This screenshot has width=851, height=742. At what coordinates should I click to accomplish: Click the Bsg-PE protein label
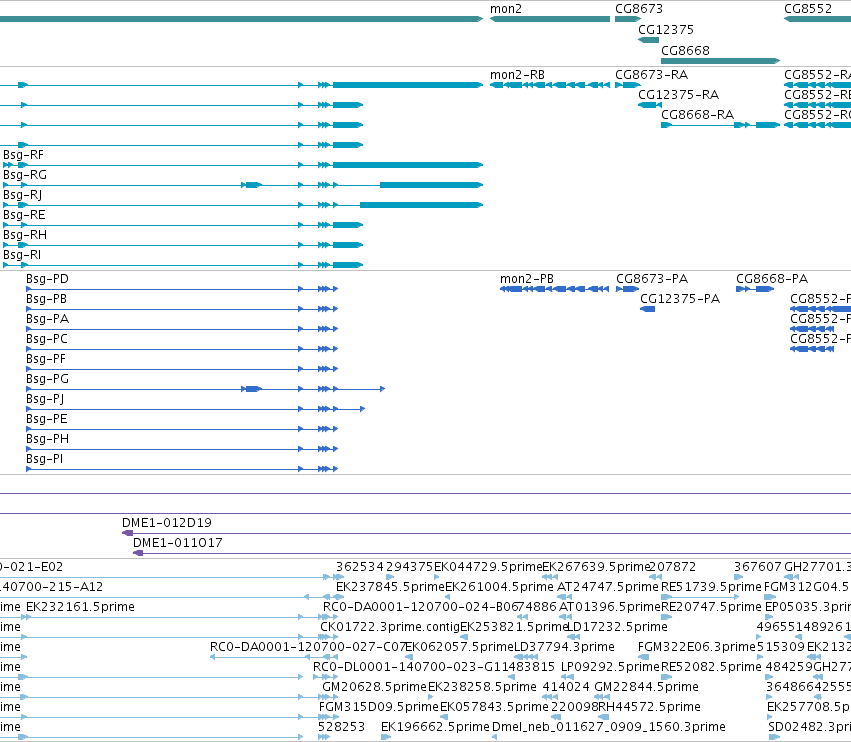pos(47,419)
